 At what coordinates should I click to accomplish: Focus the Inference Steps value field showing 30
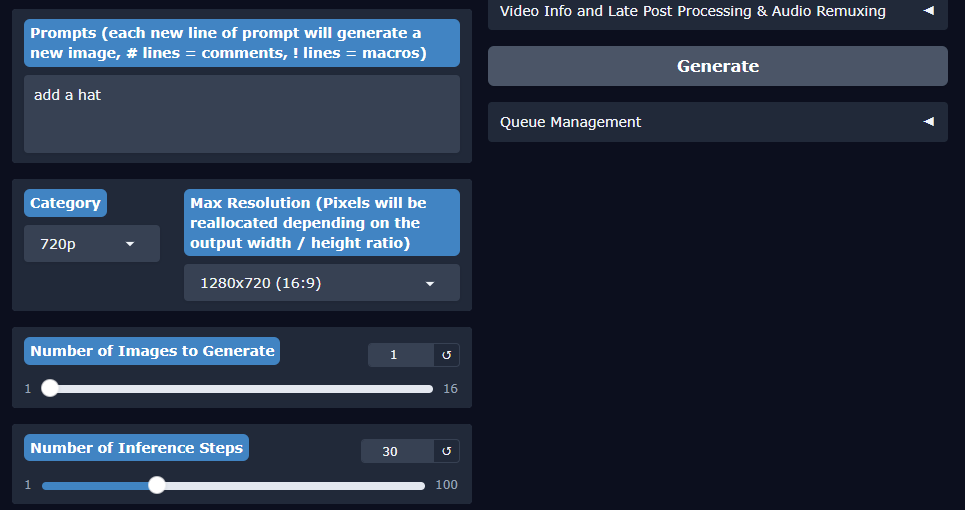coord(396,452)
